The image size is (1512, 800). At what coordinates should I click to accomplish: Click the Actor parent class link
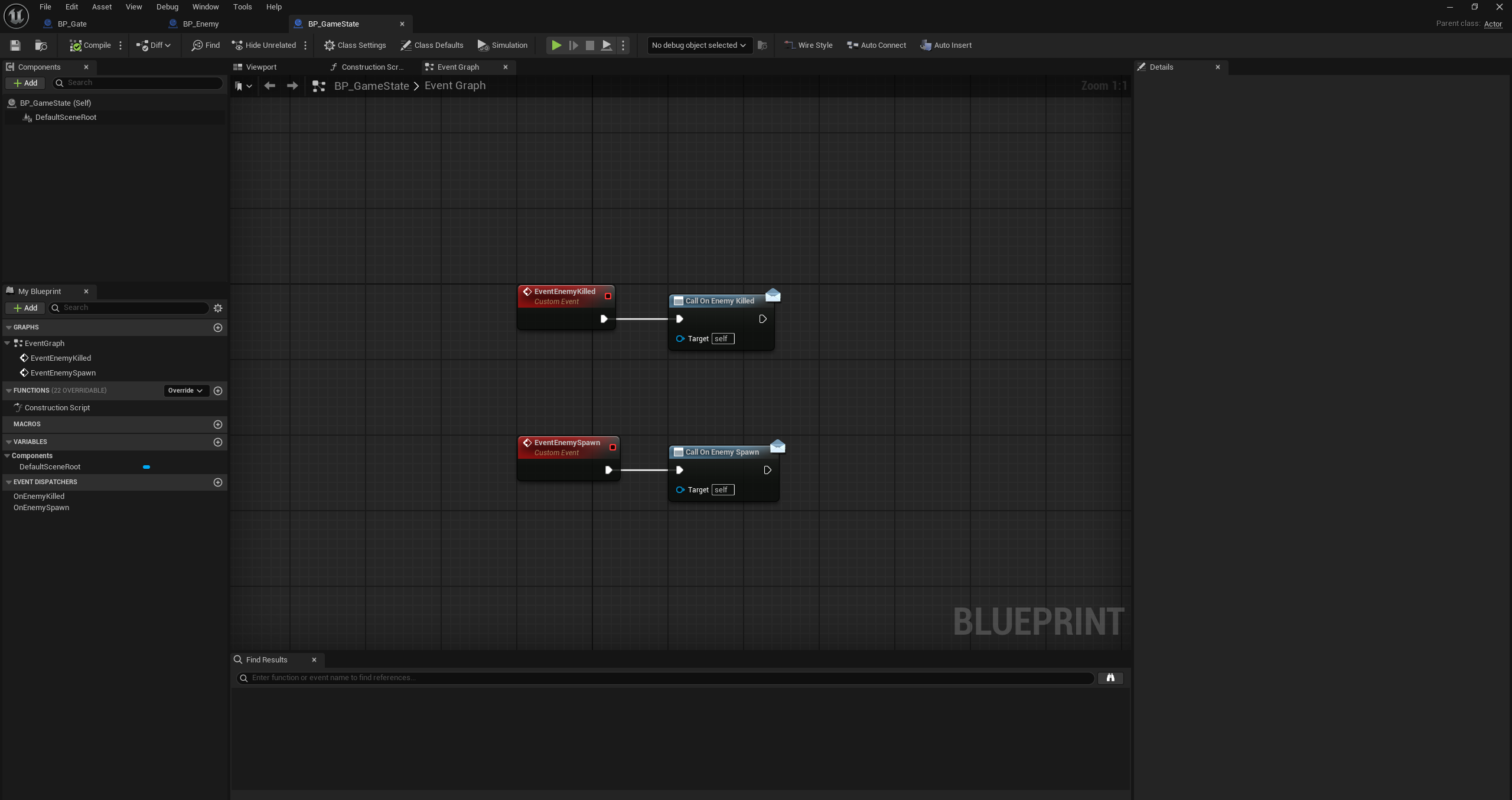click(1493, 24)
